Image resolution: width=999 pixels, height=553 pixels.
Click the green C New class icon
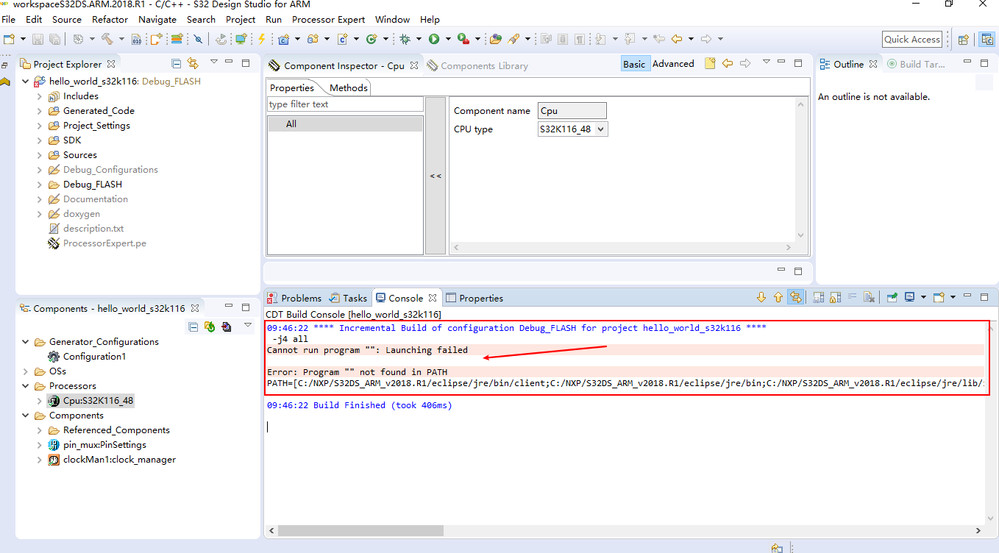coord(371,39)
